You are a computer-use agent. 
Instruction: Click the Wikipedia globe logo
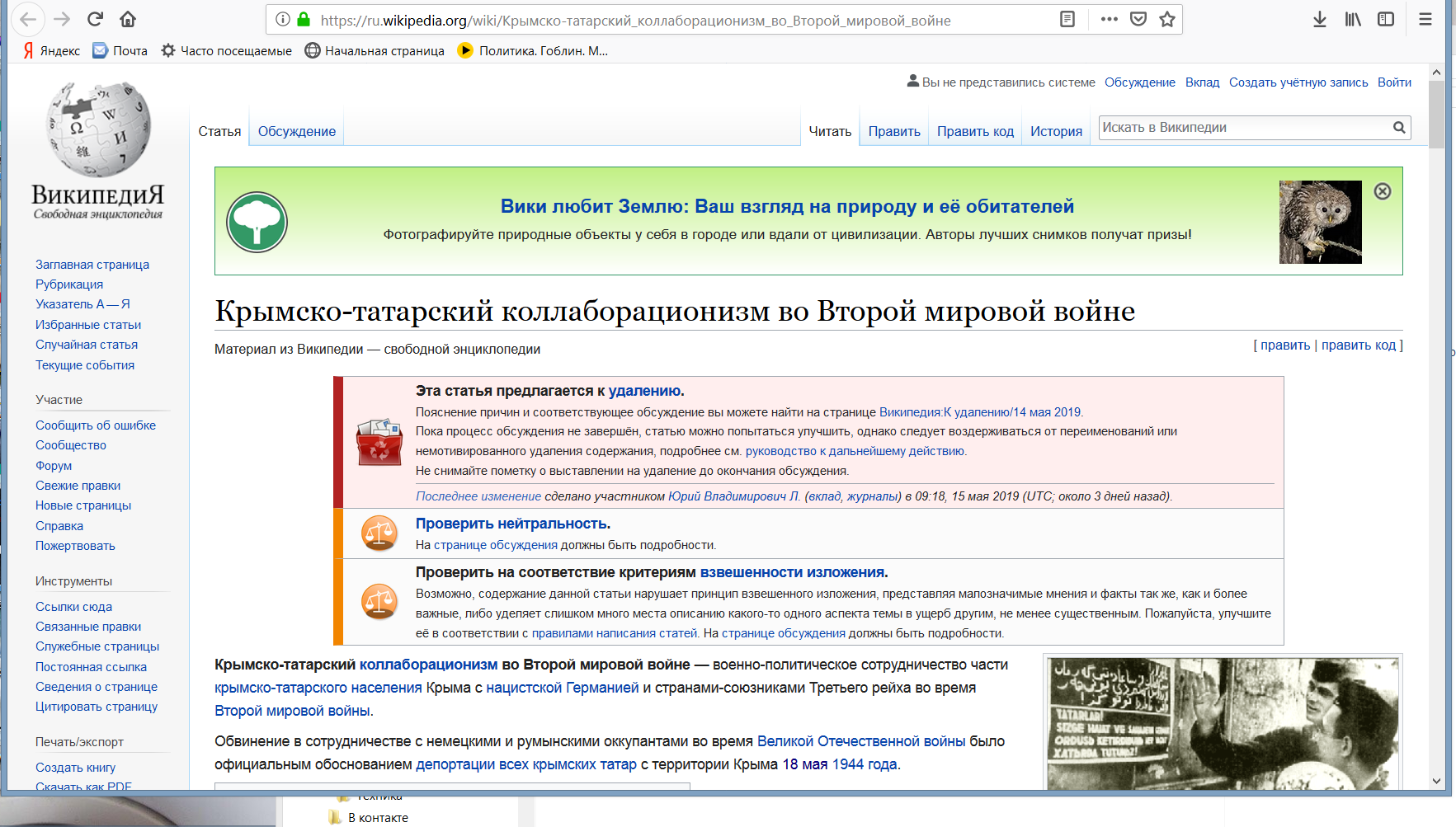point(98,129)
